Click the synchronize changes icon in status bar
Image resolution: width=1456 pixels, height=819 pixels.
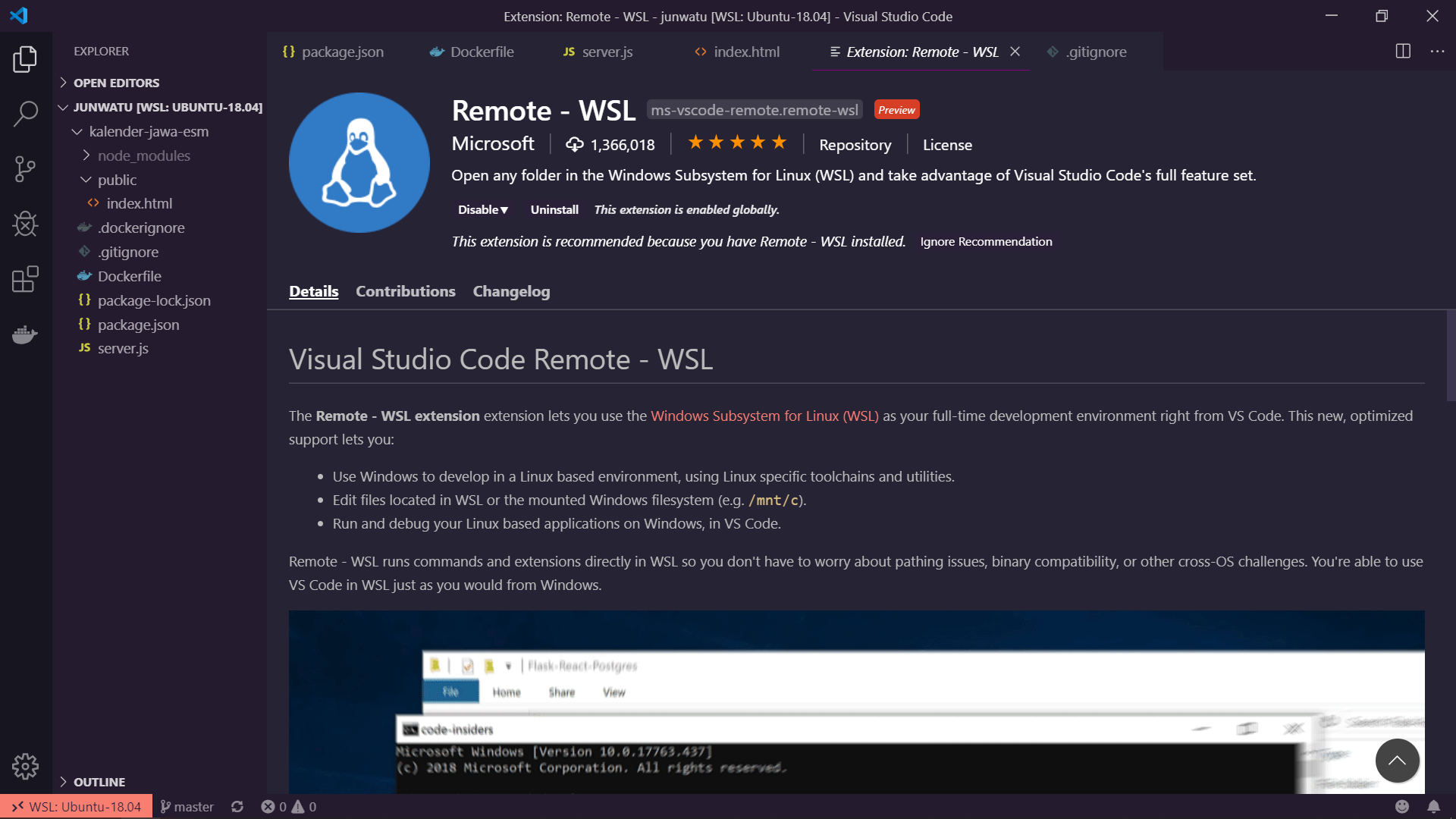[237, 806]
